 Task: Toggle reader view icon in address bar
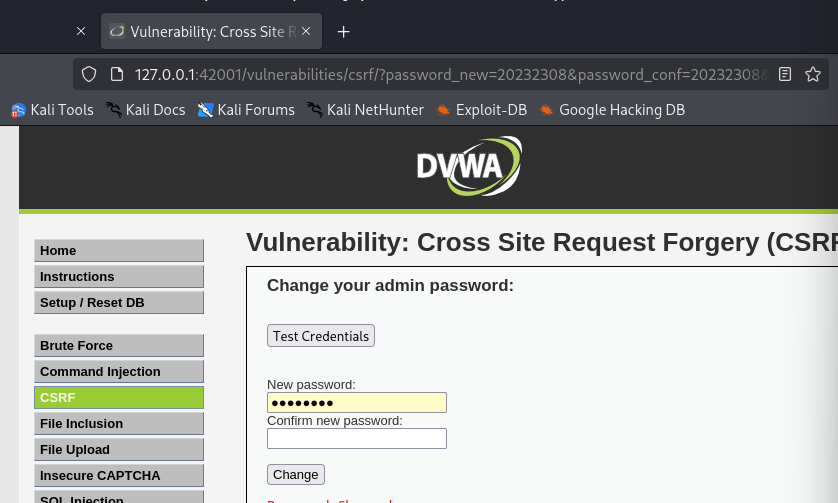coord(785,74)
